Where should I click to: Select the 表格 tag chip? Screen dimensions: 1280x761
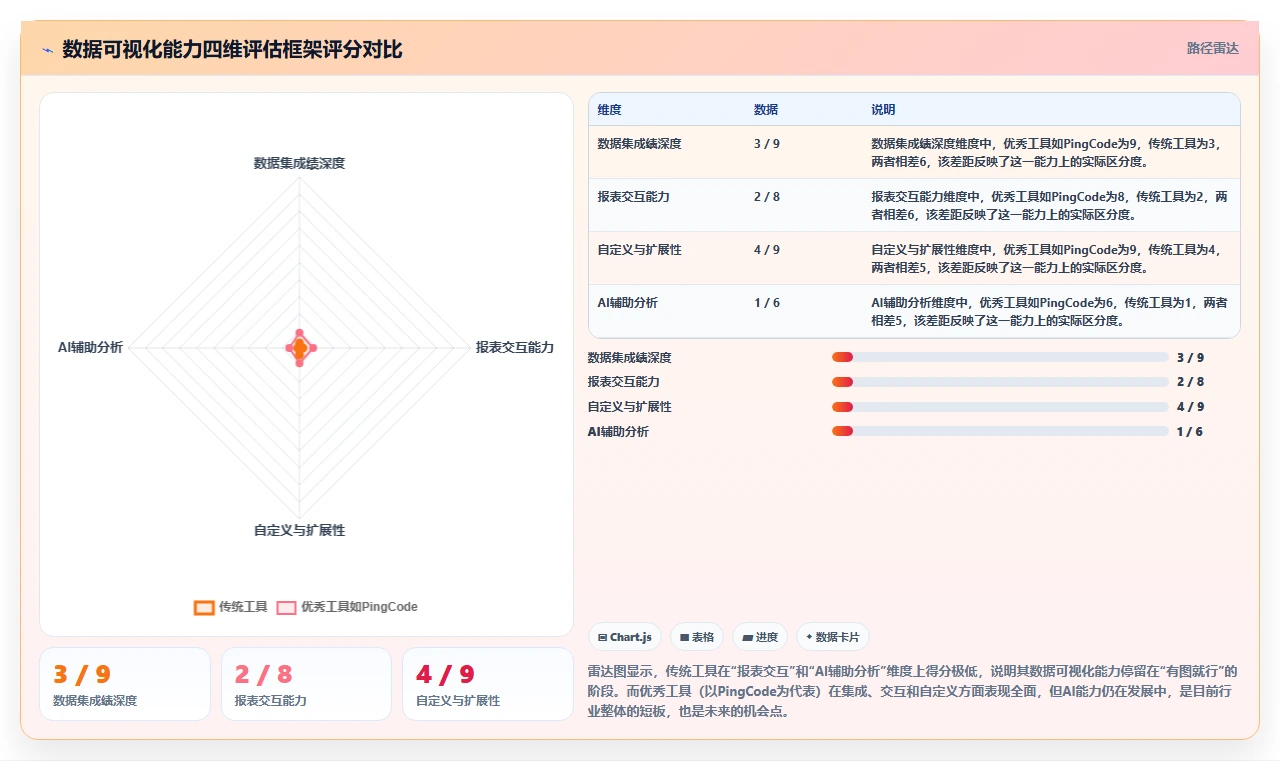[697, 637]
